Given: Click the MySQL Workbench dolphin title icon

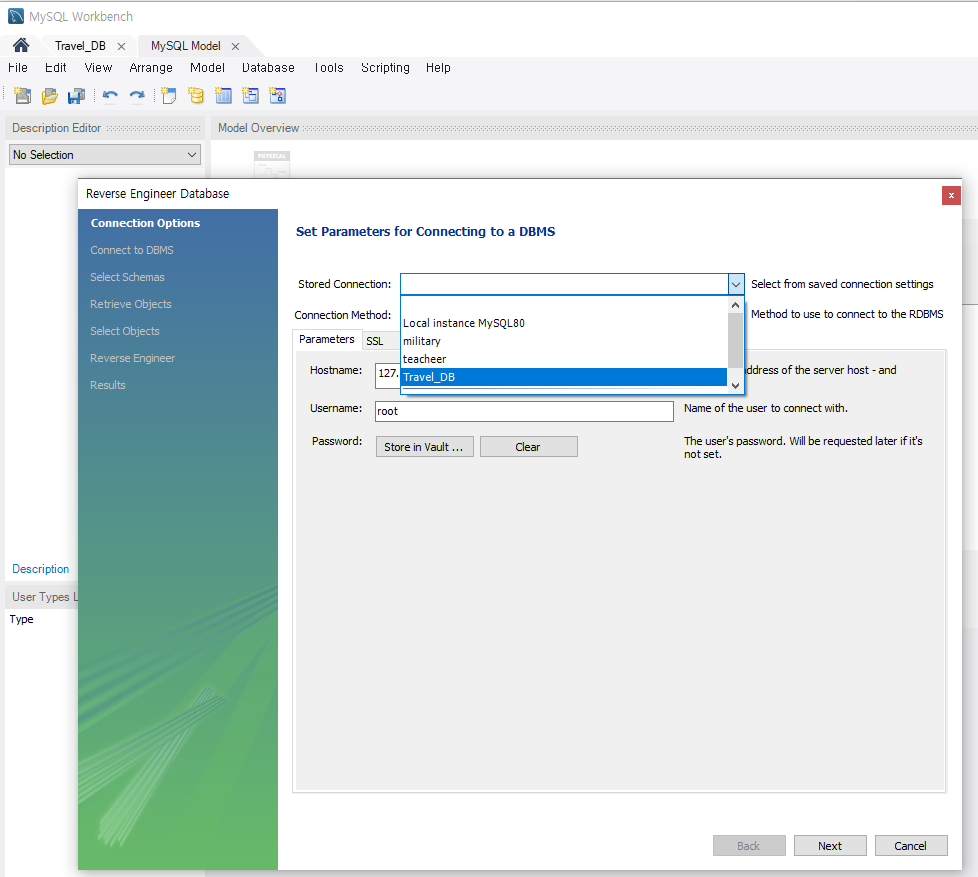Looking at the screenshot, I should coord(16,16).
